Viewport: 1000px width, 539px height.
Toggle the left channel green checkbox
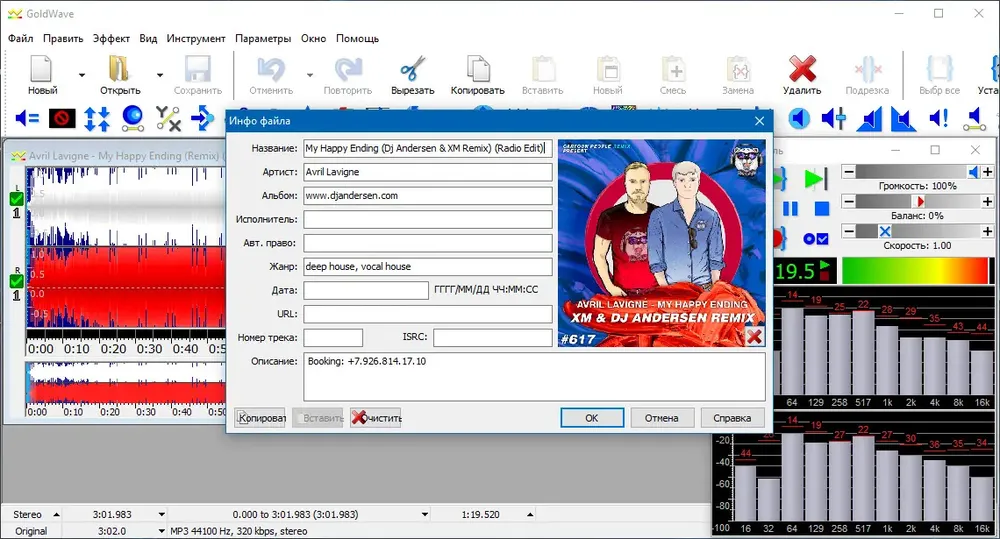17,198
